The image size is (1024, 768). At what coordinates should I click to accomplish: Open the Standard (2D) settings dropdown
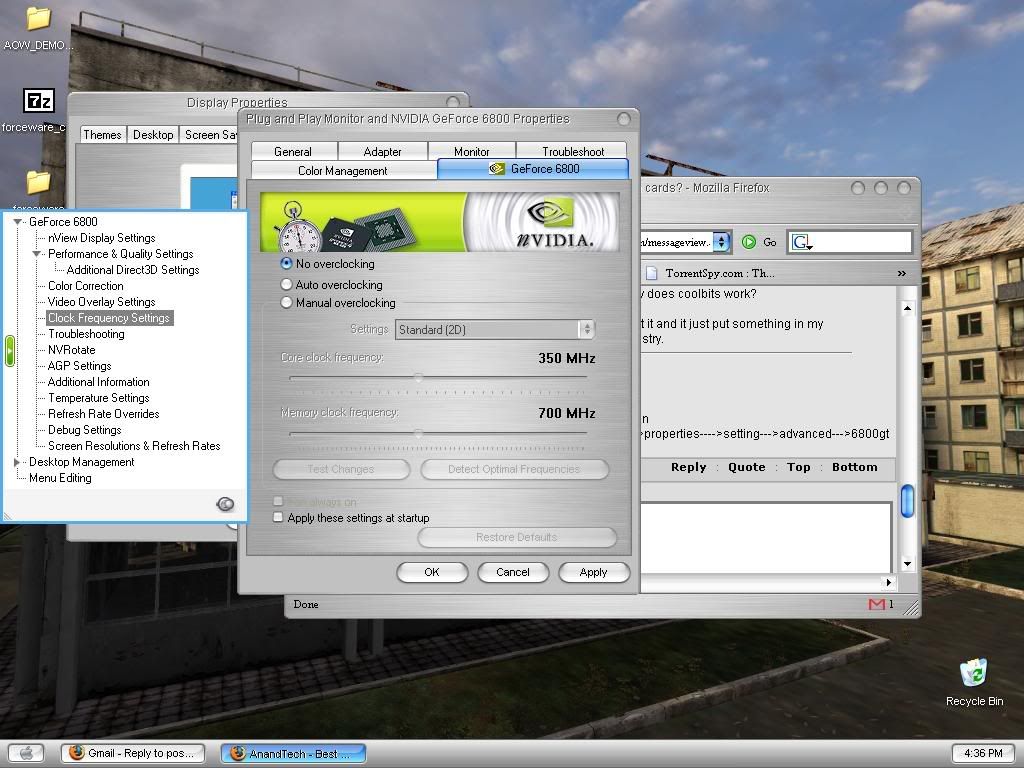(x=495, y=329)
